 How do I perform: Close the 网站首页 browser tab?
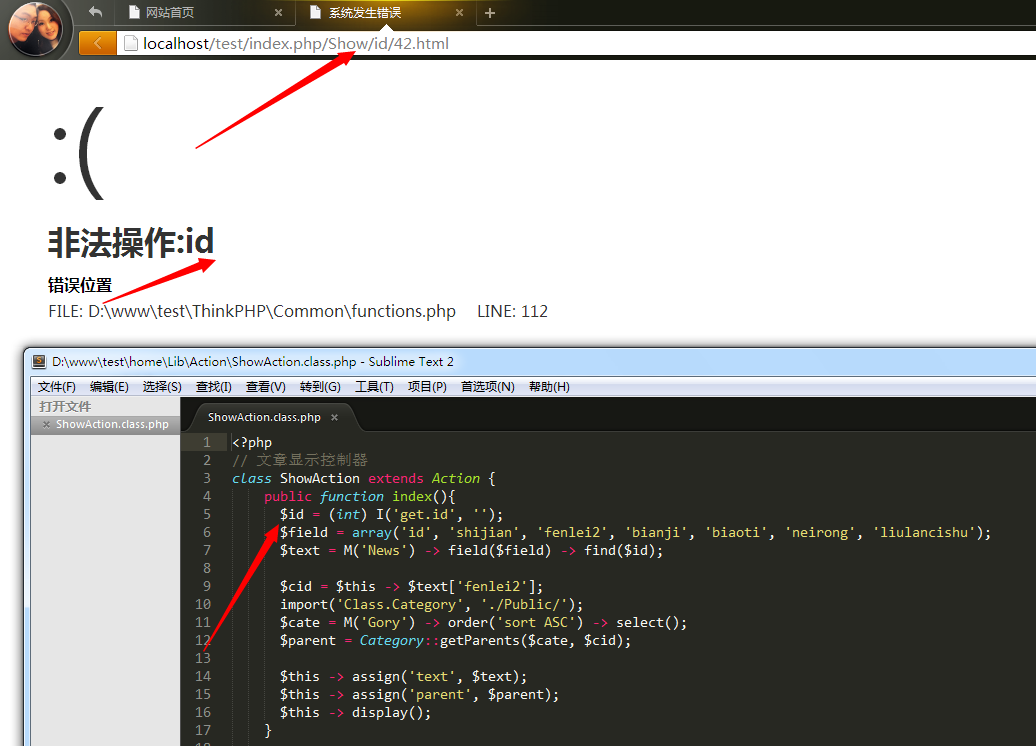pos(279,13)
